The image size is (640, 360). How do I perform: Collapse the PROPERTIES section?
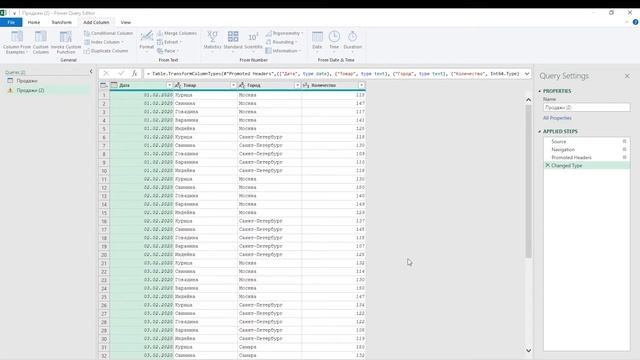[540, 91]
